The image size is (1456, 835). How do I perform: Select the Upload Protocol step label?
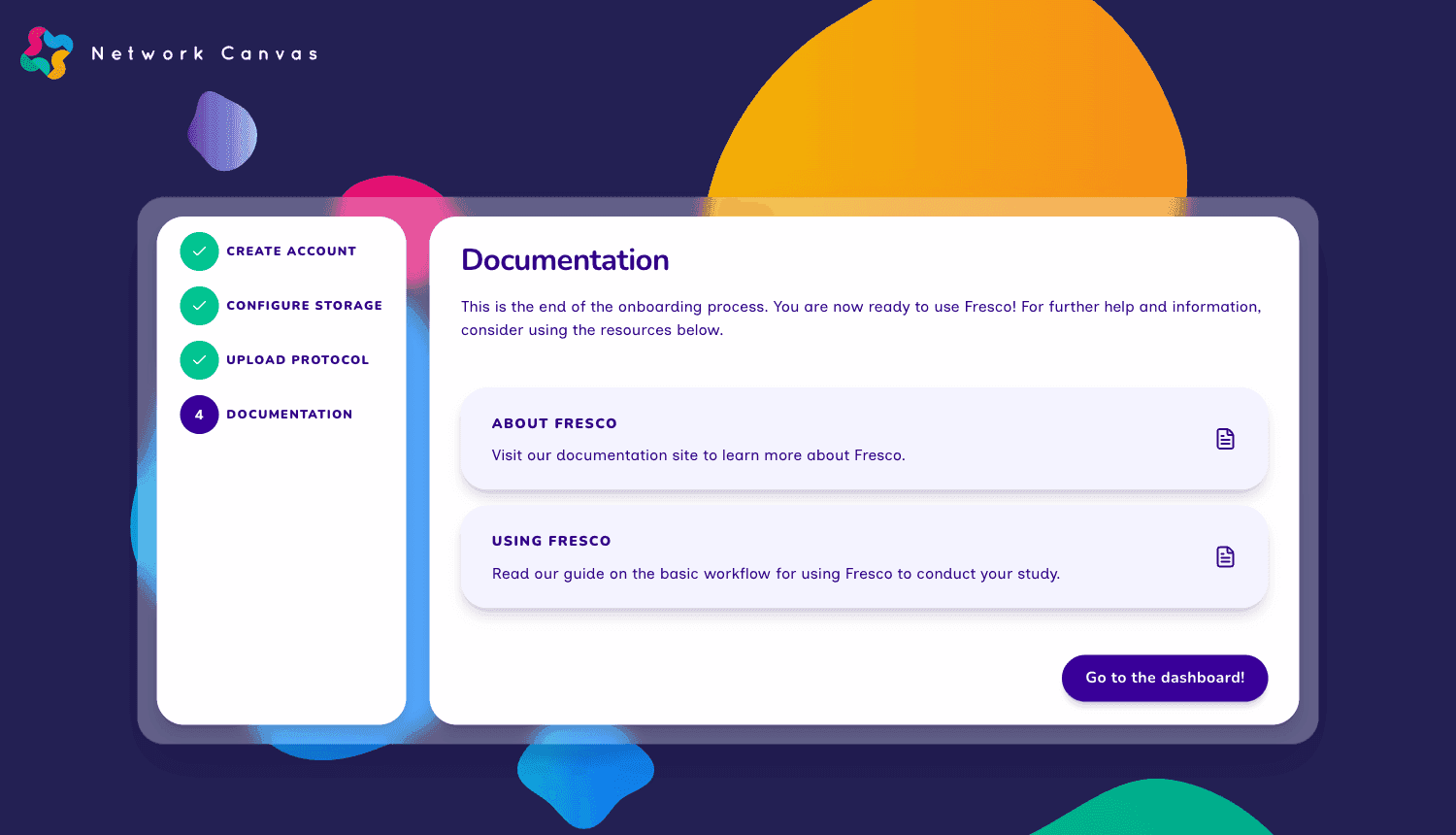pos(297,360)
